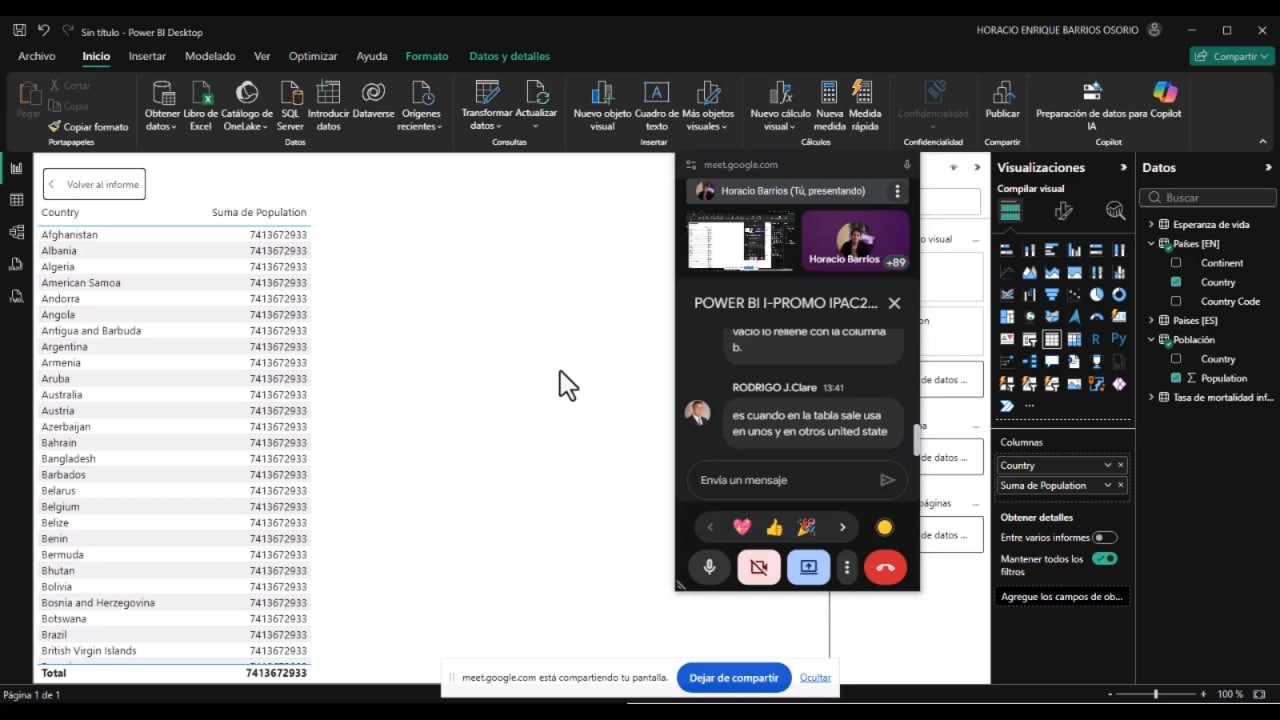Create a Medida rápida
This screenshot has height=720, width=1280.
[x=865, y=107]
